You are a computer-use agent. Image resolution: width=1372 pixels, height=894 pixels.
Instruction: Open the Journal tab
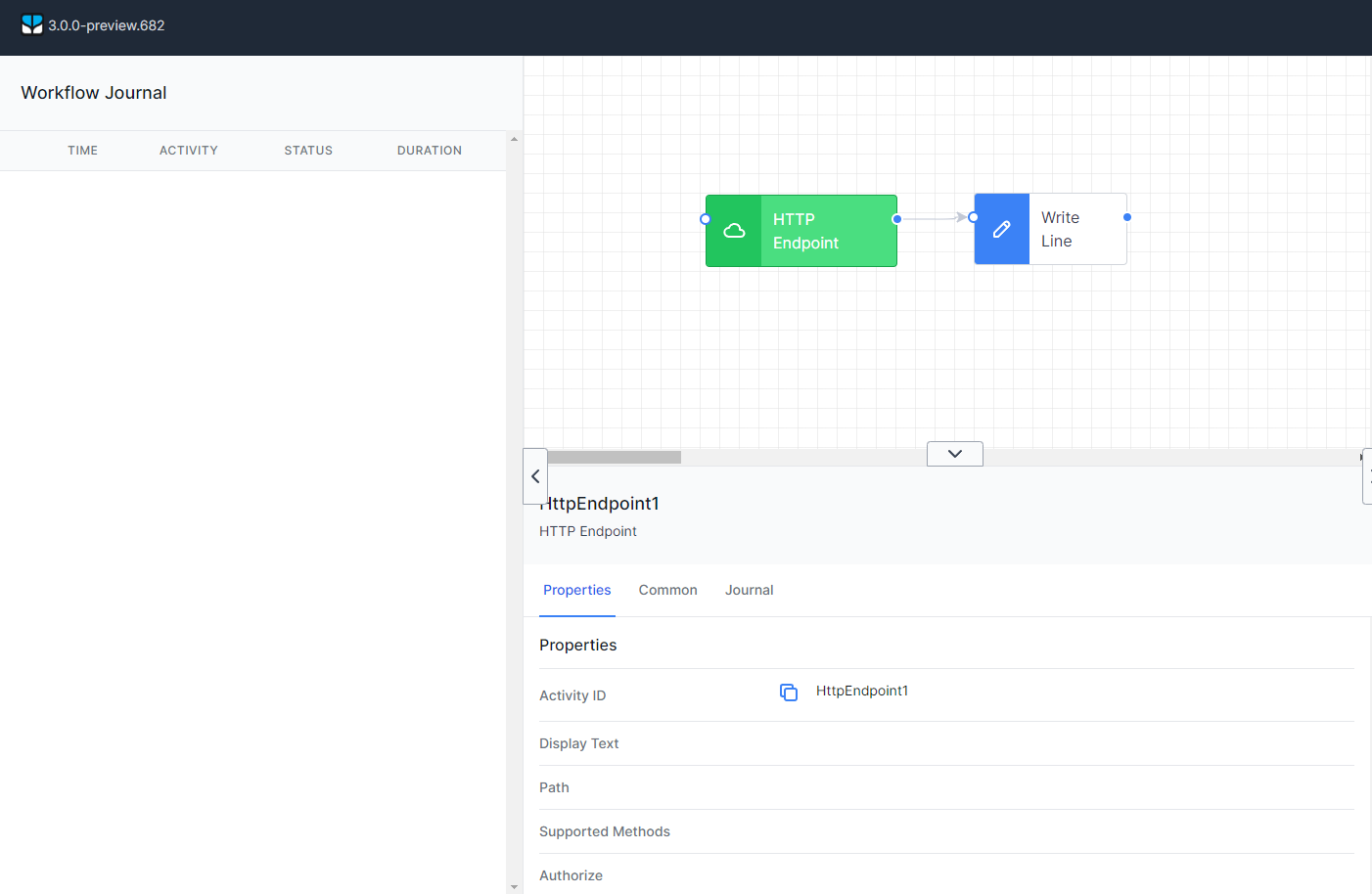click(x=749, y=590)
